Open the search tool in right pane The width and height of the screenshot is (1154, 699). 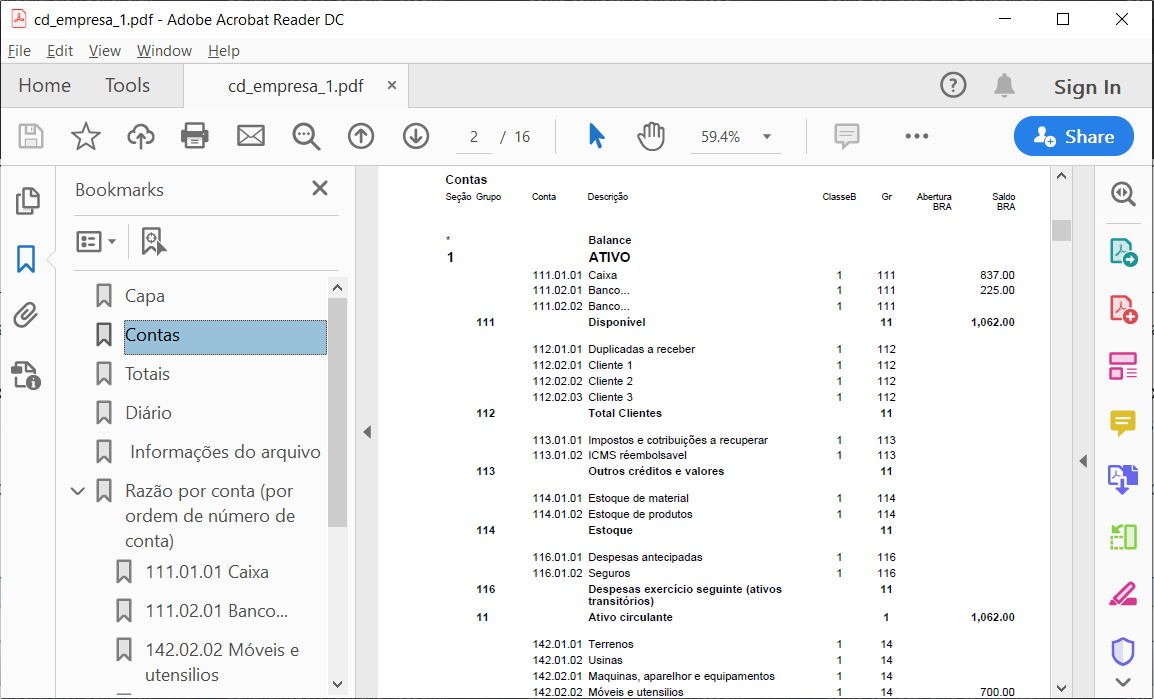[x=1123, y=194]
